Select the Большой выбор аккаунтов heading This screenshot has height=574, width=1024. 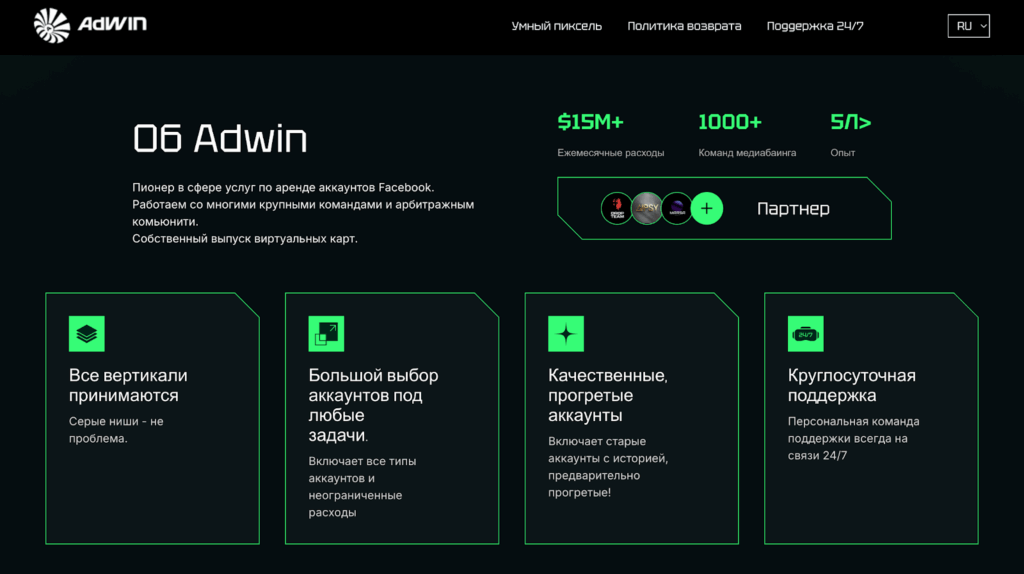[x=374, y=405]
